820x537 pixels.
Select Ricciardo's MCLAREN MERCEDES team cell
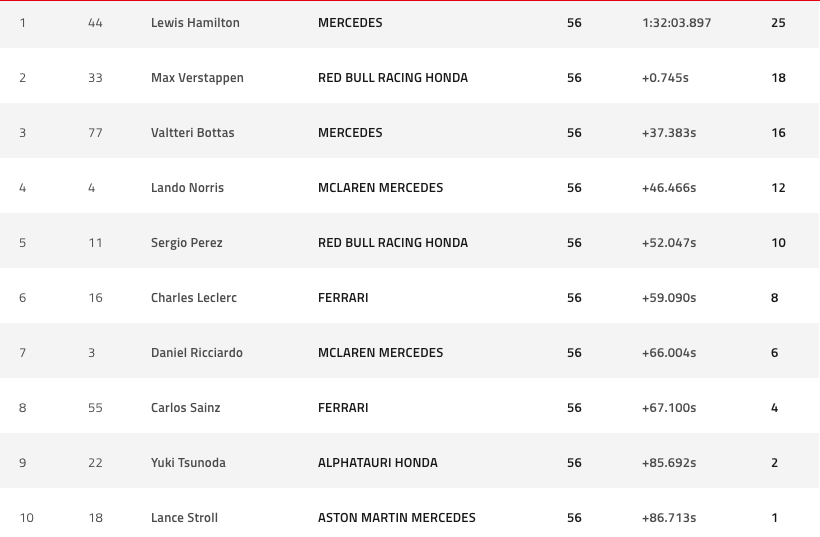click(x=381, y=352)
